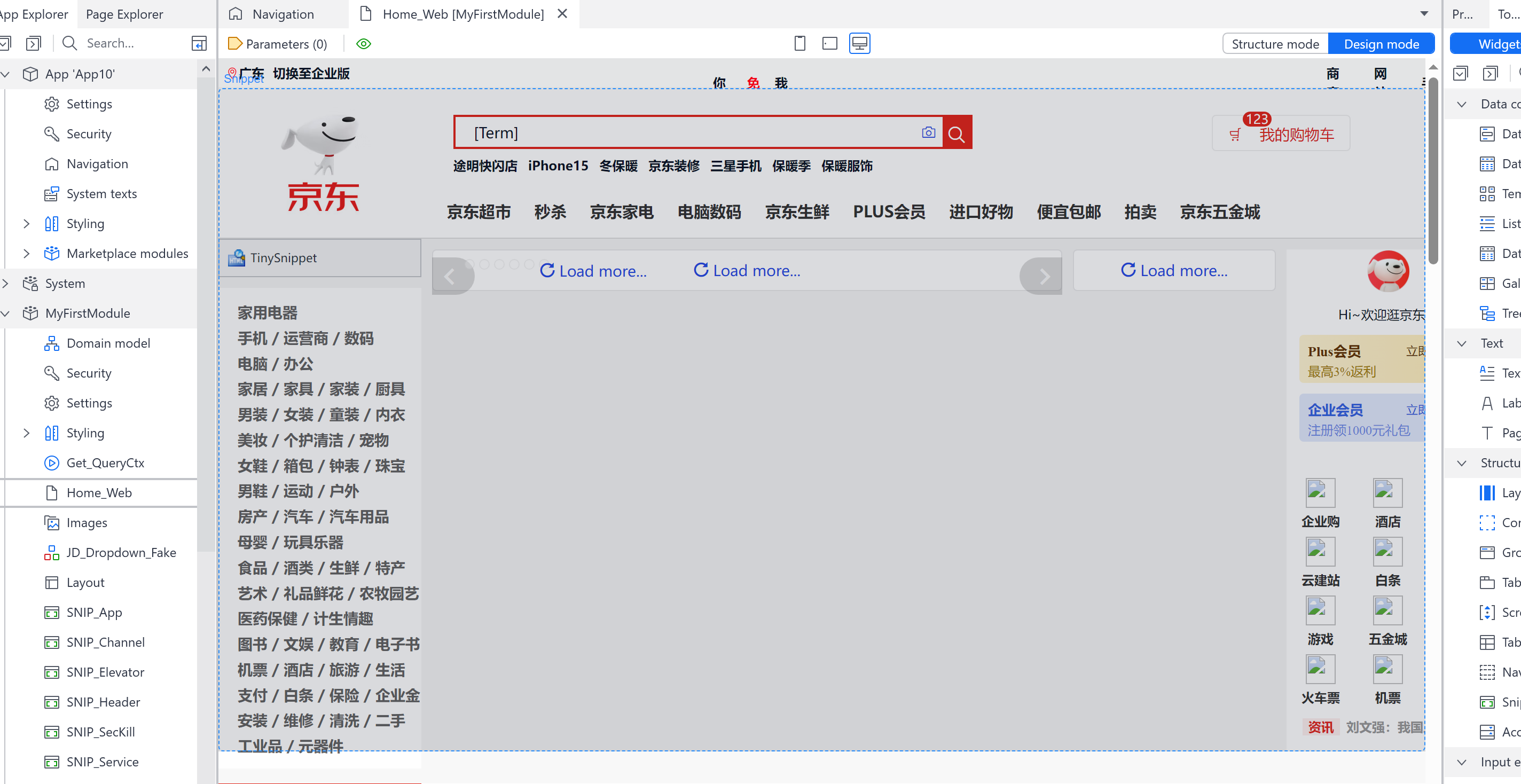Screen dimensions: 1521x784
Task: Expand the Styling node under MyFirstModule
Action: pyautogui.click(x=26, y=433)
